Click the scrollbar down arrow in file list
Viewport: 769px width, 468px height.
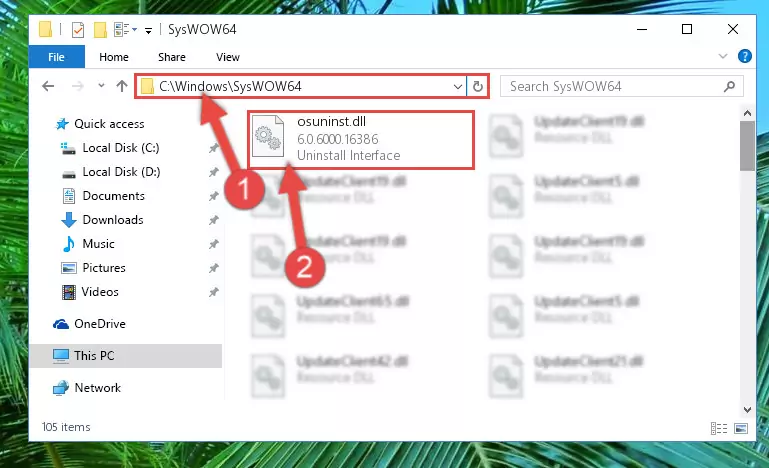(x=747, y=410)
